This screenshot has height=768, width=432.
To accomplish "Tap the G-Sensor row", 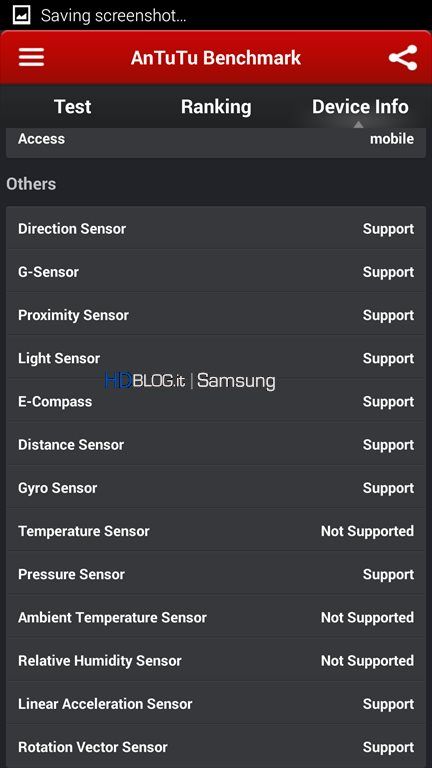I will click(216, 272).
